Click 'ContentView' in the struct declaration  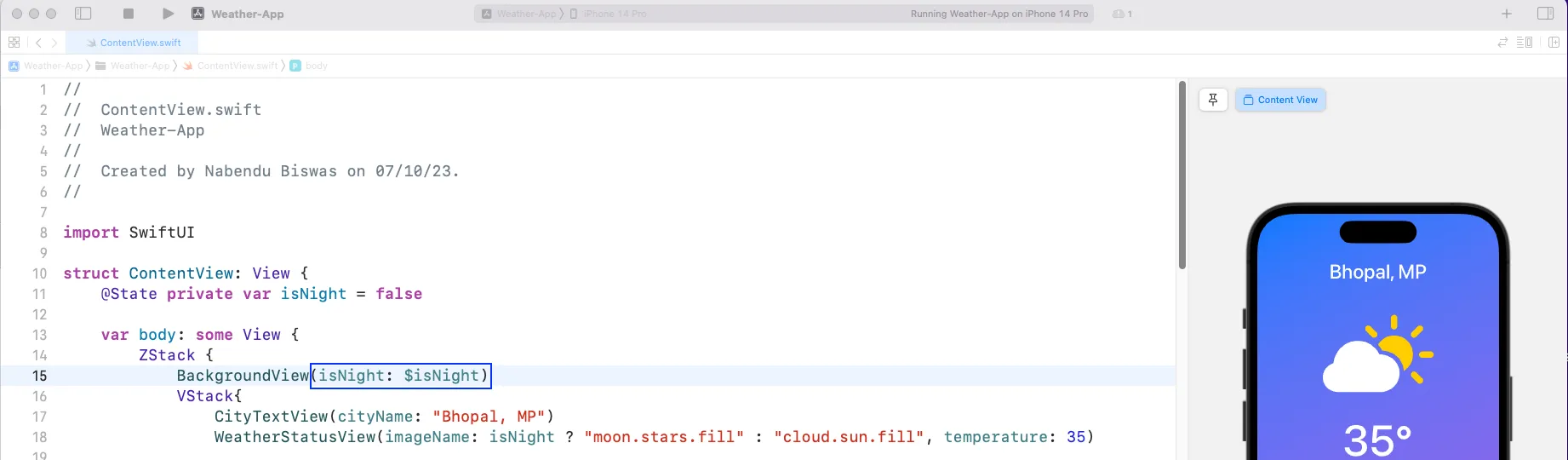coord(181,273)
